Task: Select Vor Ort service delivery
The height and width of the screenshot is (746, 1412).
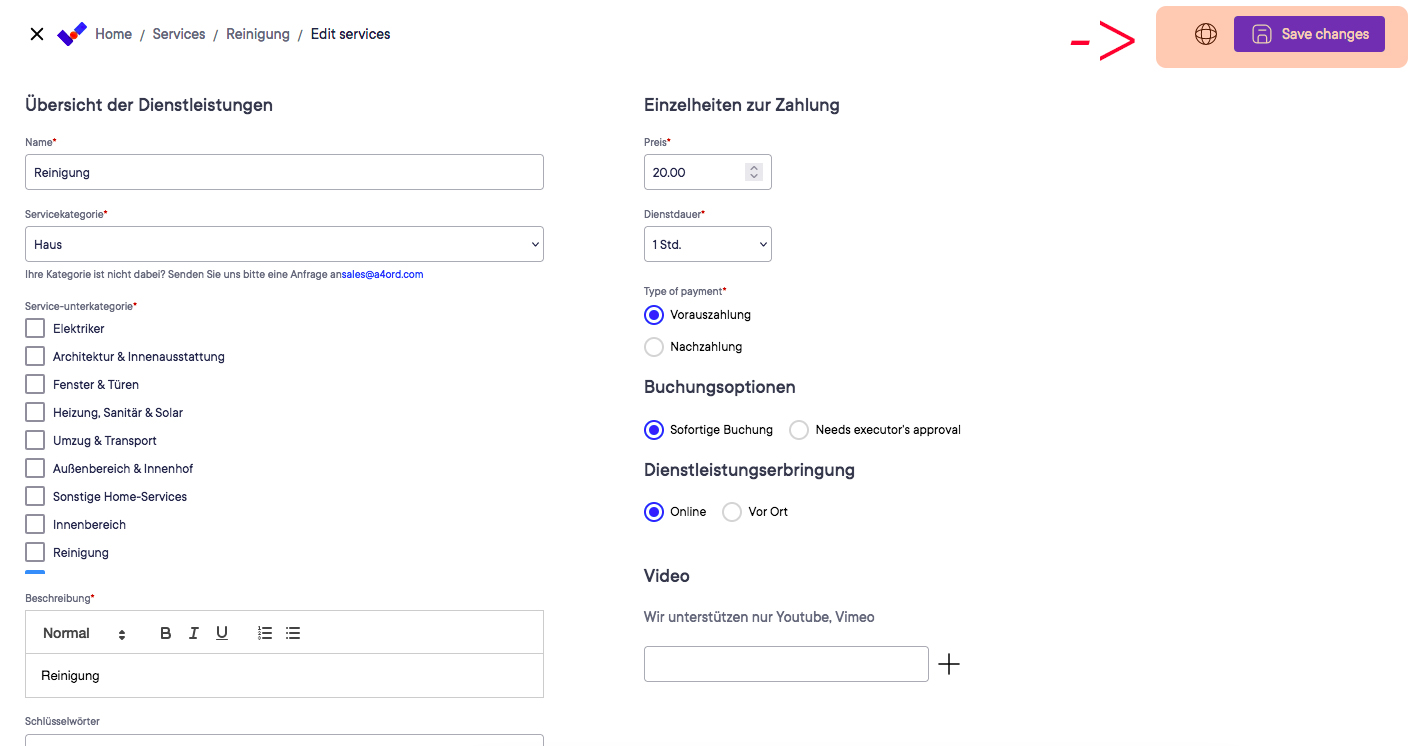Action: [732, 512]
